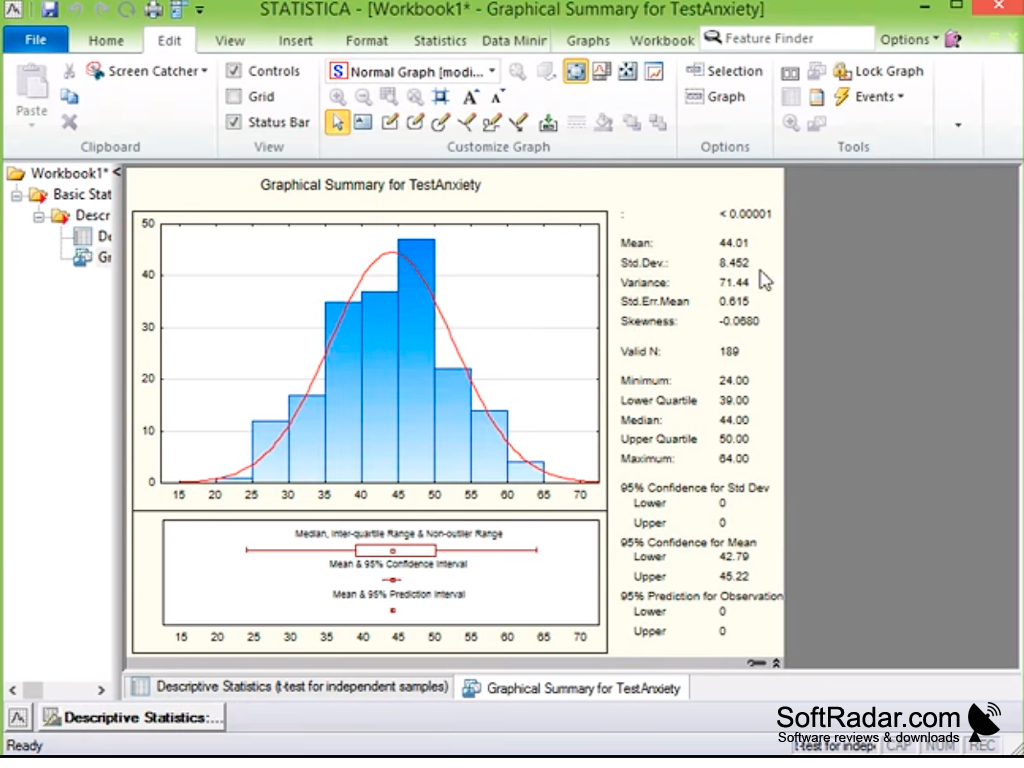Click the freehand drawing pencil tool
The width and height of the screenshot is (1024, 768).
coord(518,122)
